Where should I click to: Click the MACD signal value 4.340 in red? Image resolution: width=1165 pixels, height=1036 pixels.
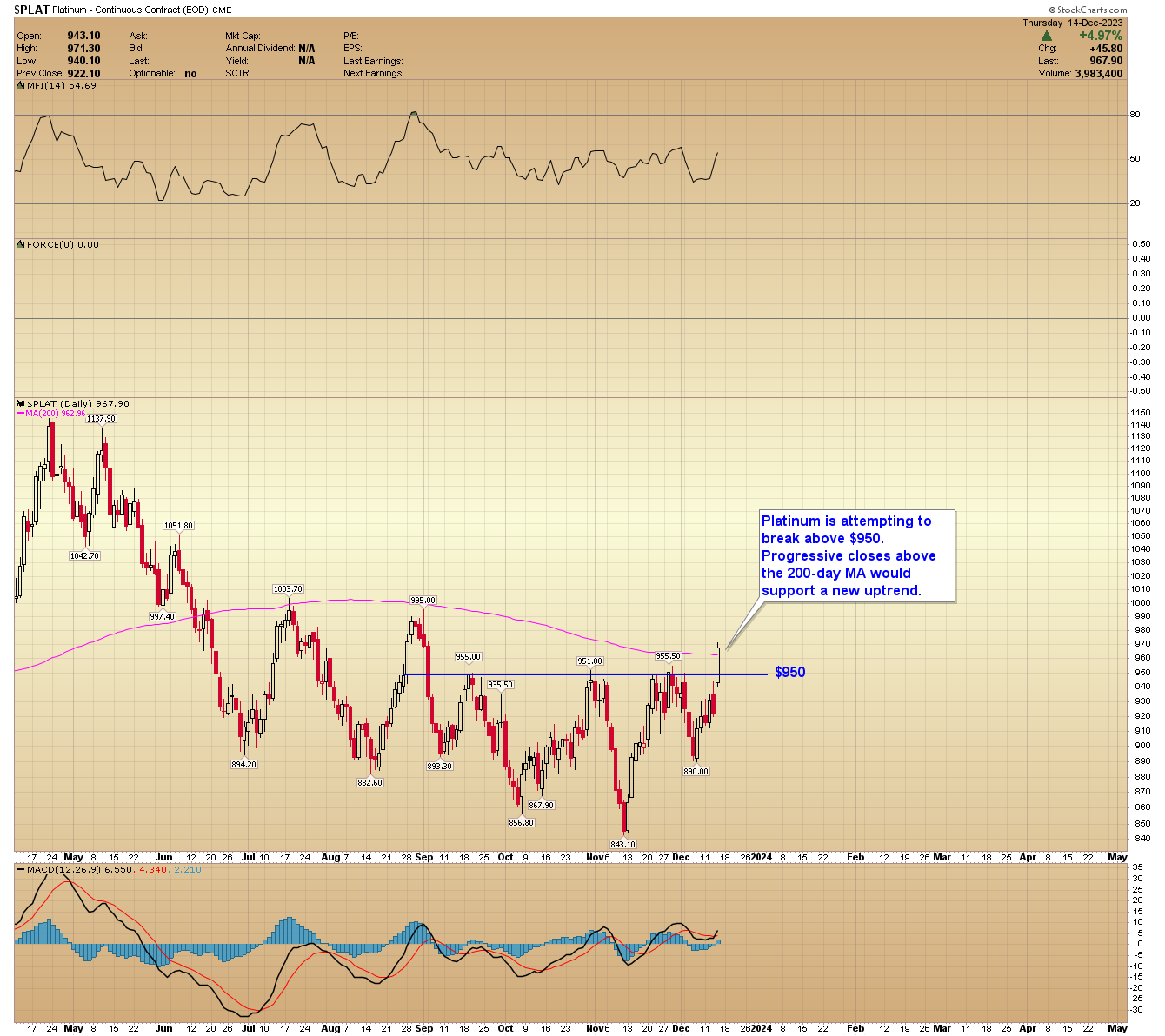(152, 869)
